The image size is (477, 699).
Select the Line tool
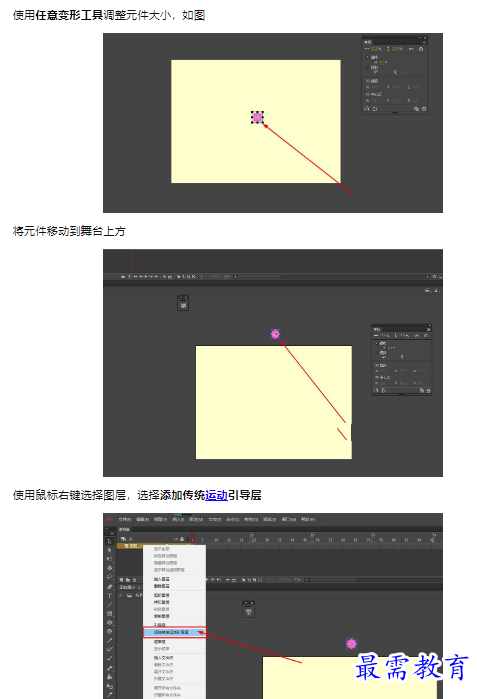click(110, 604)
